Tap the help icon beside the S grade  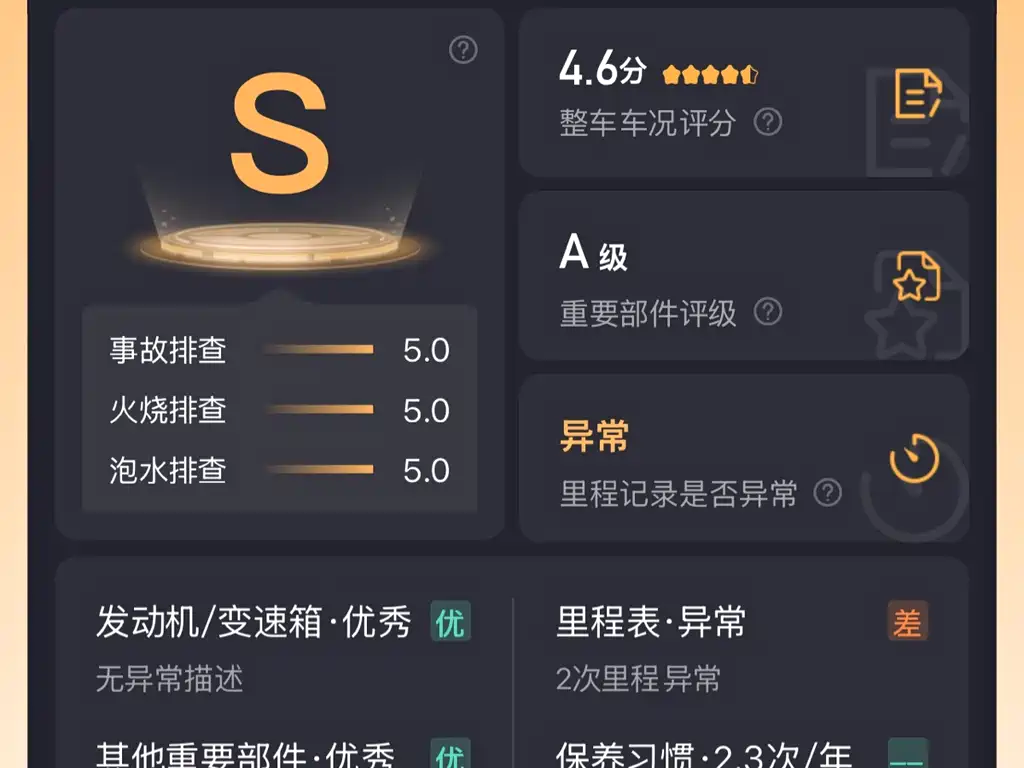(463, 50)
